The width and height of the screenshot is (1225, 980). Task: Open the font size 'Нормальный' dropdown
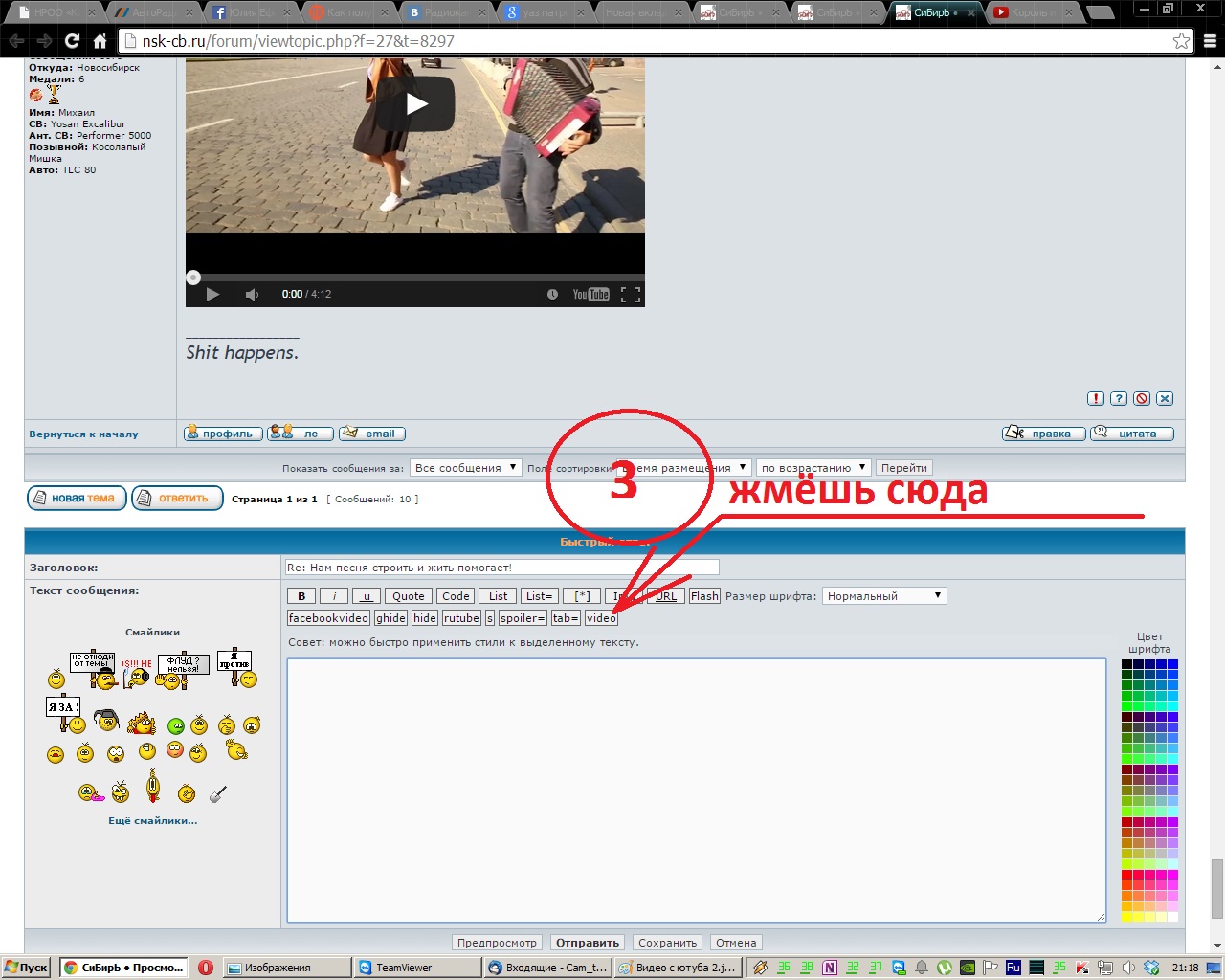[884, 596]
